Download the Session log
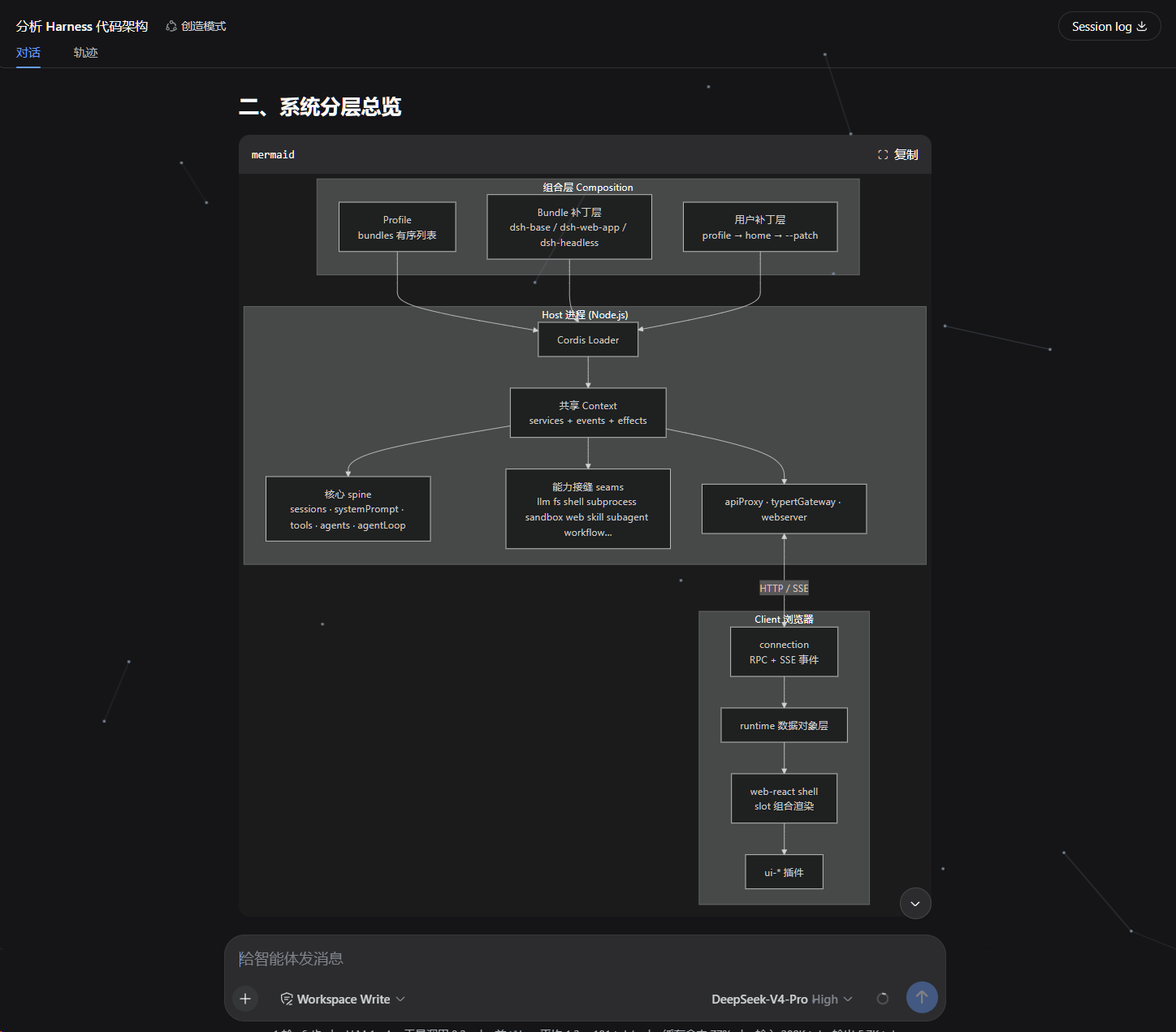 [x=1109, y=26]
